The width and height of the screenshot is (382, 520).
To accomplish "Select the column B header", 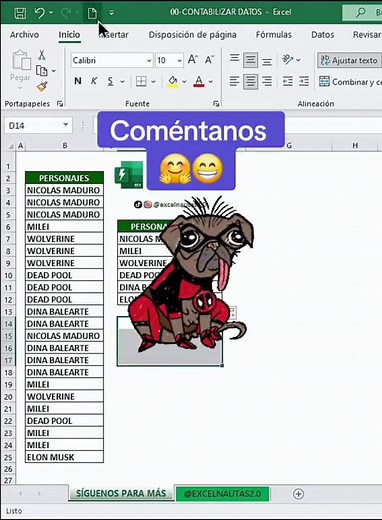I will [x=65, y=145].
